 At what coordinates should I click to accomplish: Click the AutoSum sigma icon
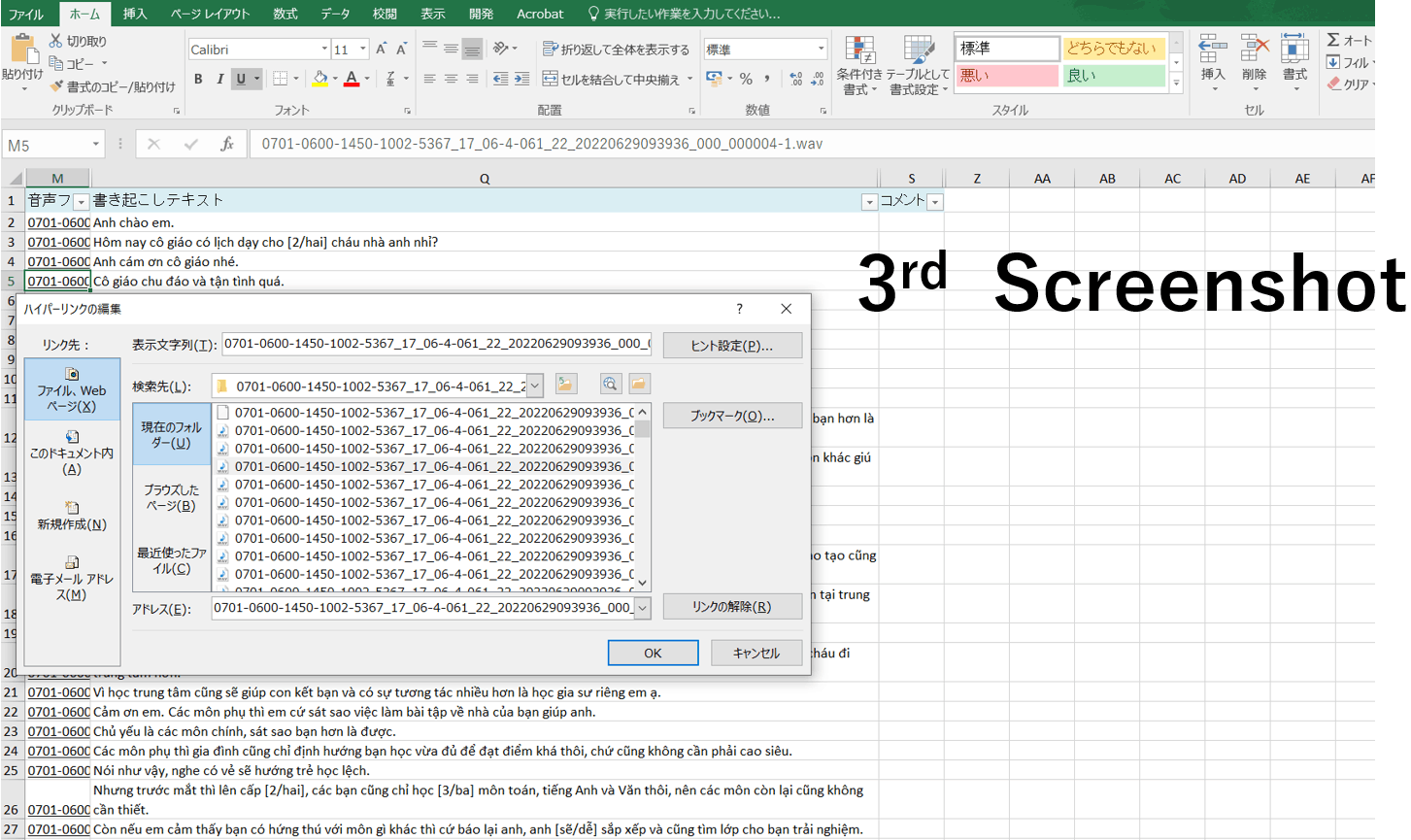click(x=1333, y=40)
